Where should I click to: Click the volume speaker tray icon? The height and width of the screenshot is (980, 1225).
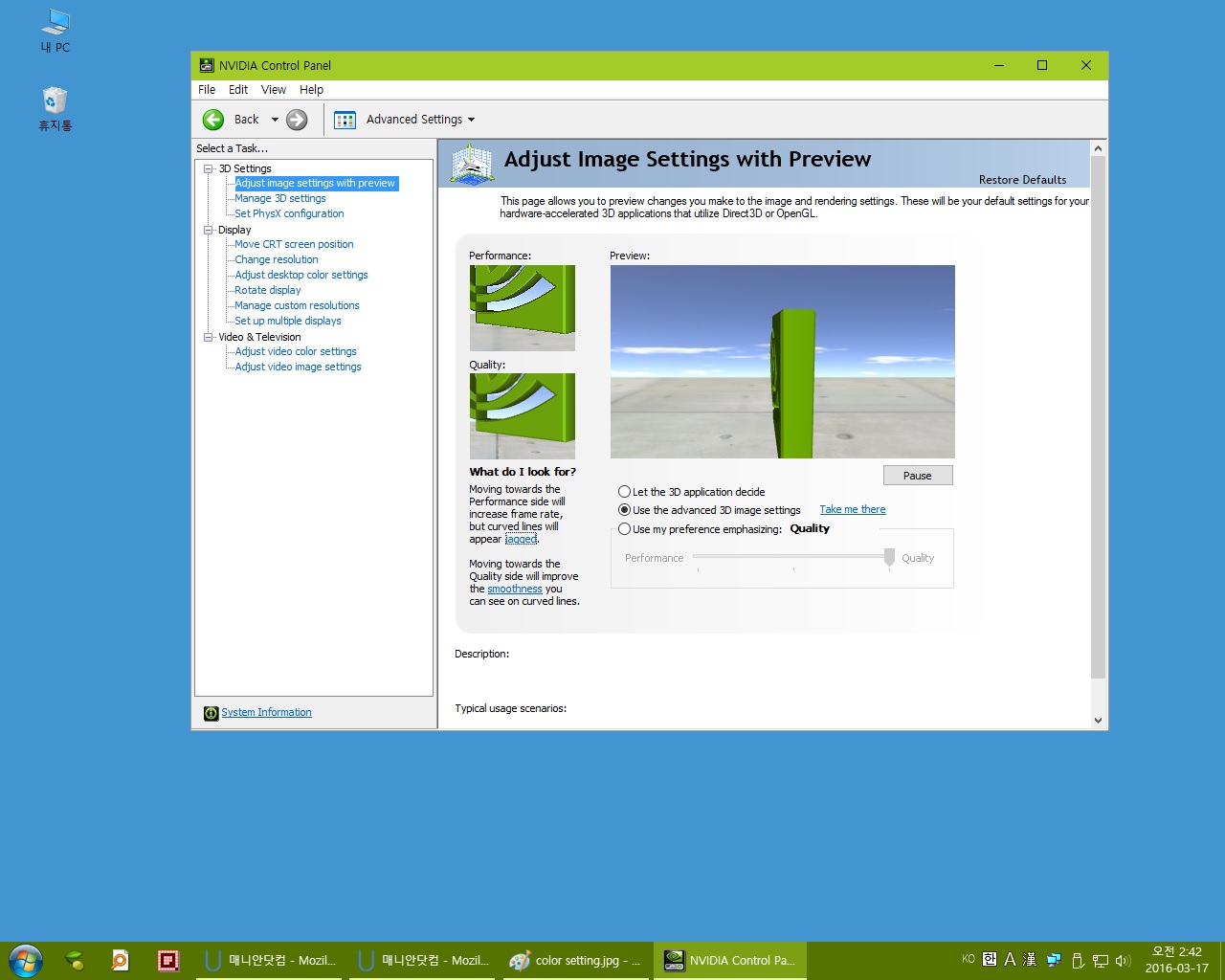[x=1123, y=960]
